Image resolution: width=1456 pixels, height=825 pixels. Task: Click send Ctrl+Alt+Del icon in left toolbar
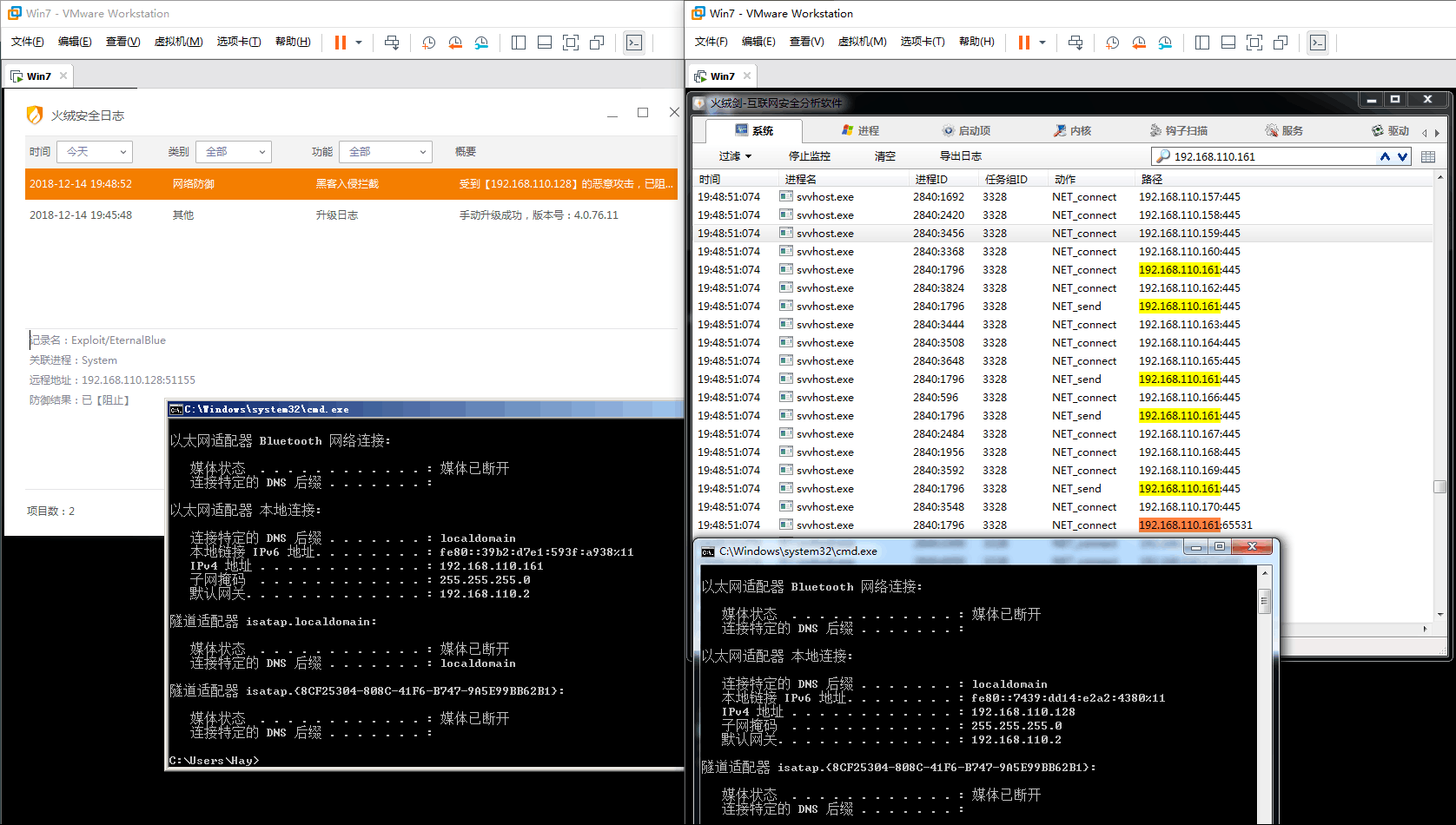[392, 43]
